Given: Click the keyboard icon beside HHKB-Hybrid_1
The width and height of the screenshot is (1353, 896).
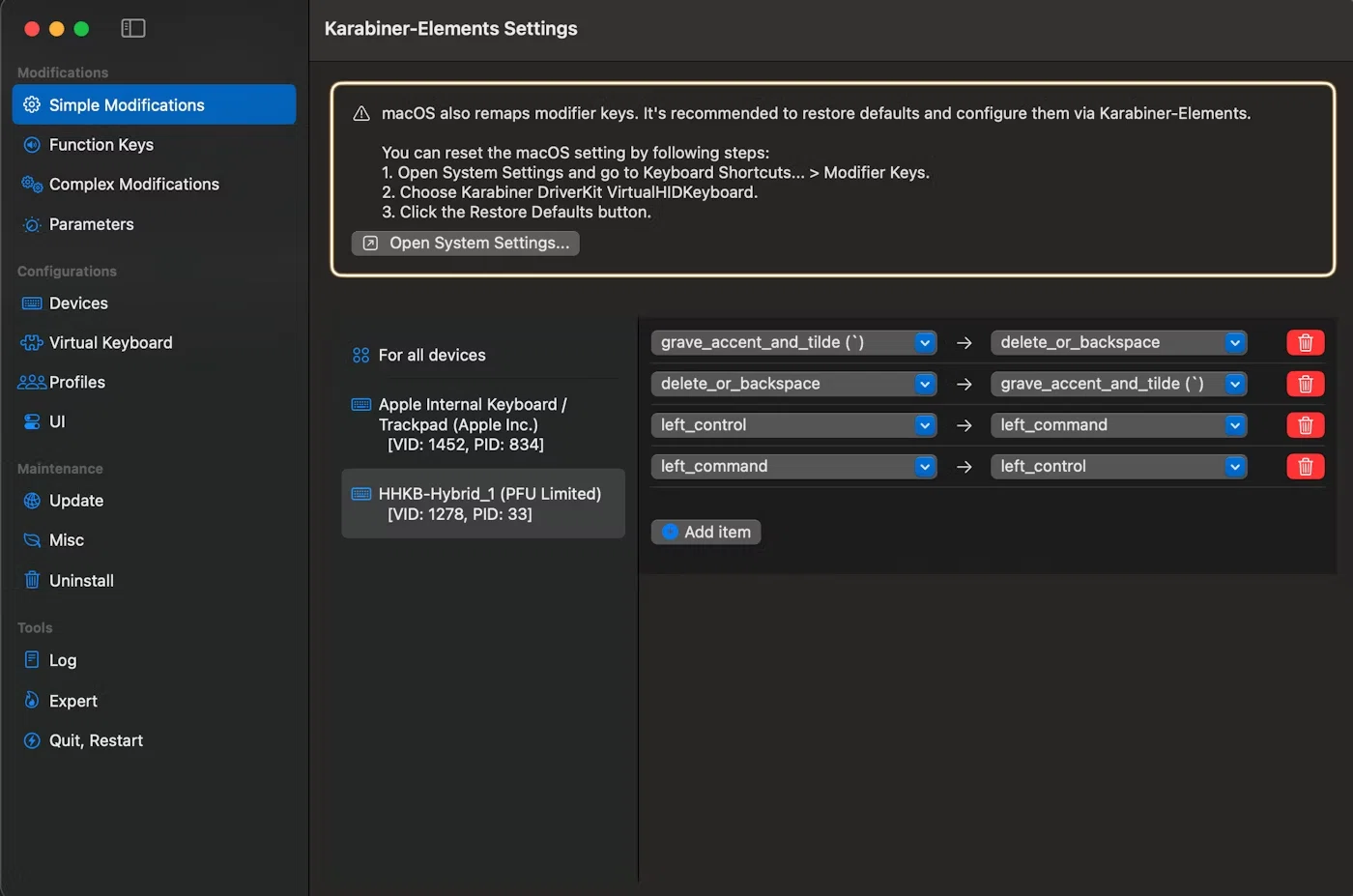Looking at the screenshot, I should [361, 494].
